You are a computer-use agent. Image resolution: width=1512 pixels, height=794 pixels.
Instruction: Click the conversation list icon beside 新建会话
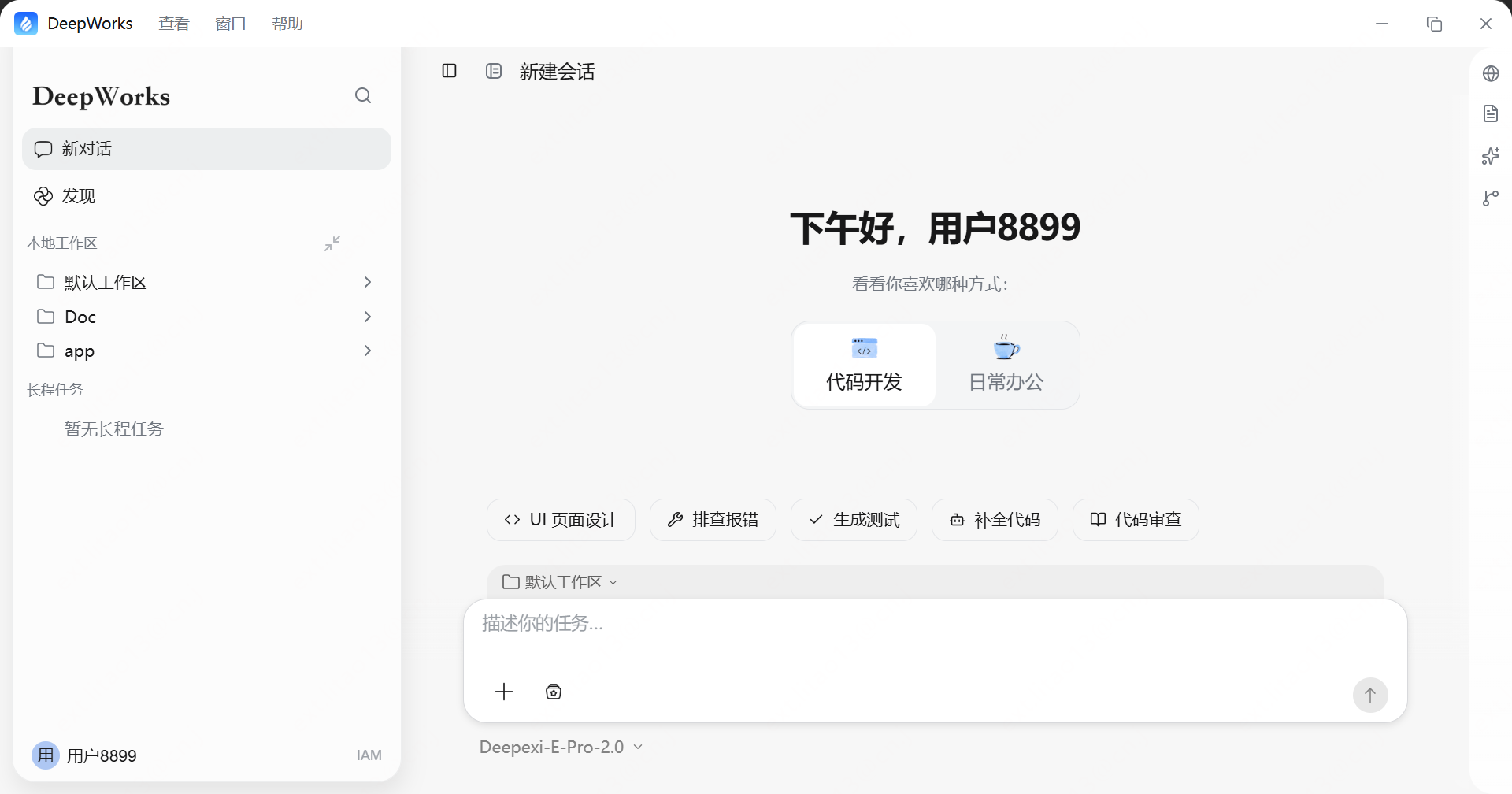click(494, 71)
